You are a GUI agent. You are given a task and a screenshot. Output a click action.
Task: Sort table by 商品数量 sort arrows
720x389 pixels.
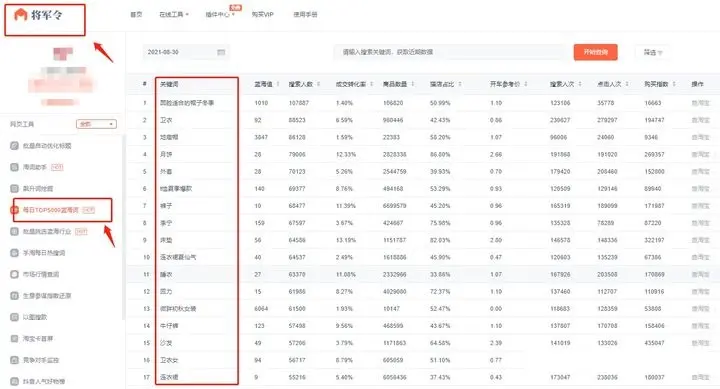pos(413,84)
